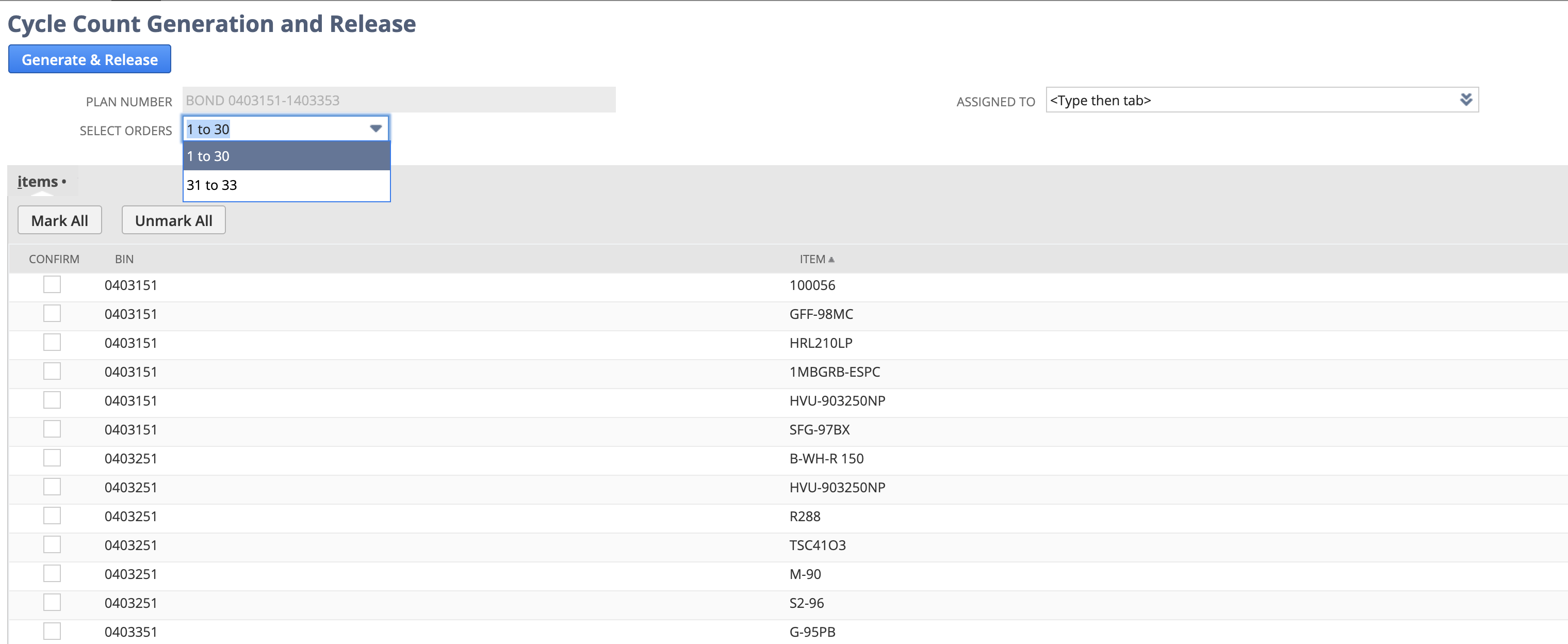Click the Select Orders dropdown arrow
Viewport: 1568px width, 644px height.
375,129
